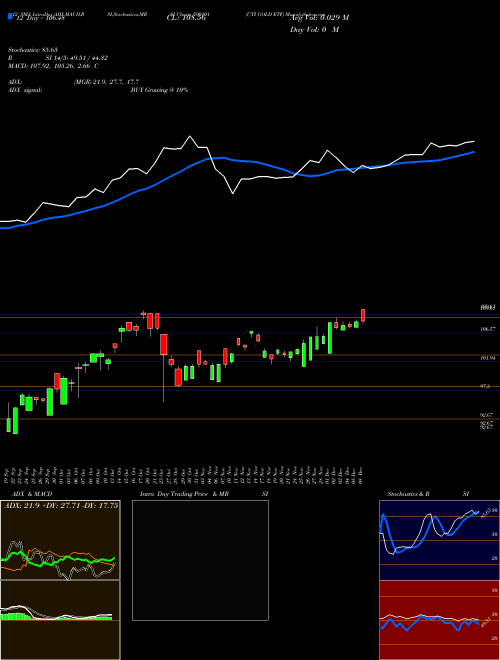This screenshot has height=660, width=500.
Task: Click the 'SI 14/3: 49.51 / 44.82' reading
Action: (77, 58)
